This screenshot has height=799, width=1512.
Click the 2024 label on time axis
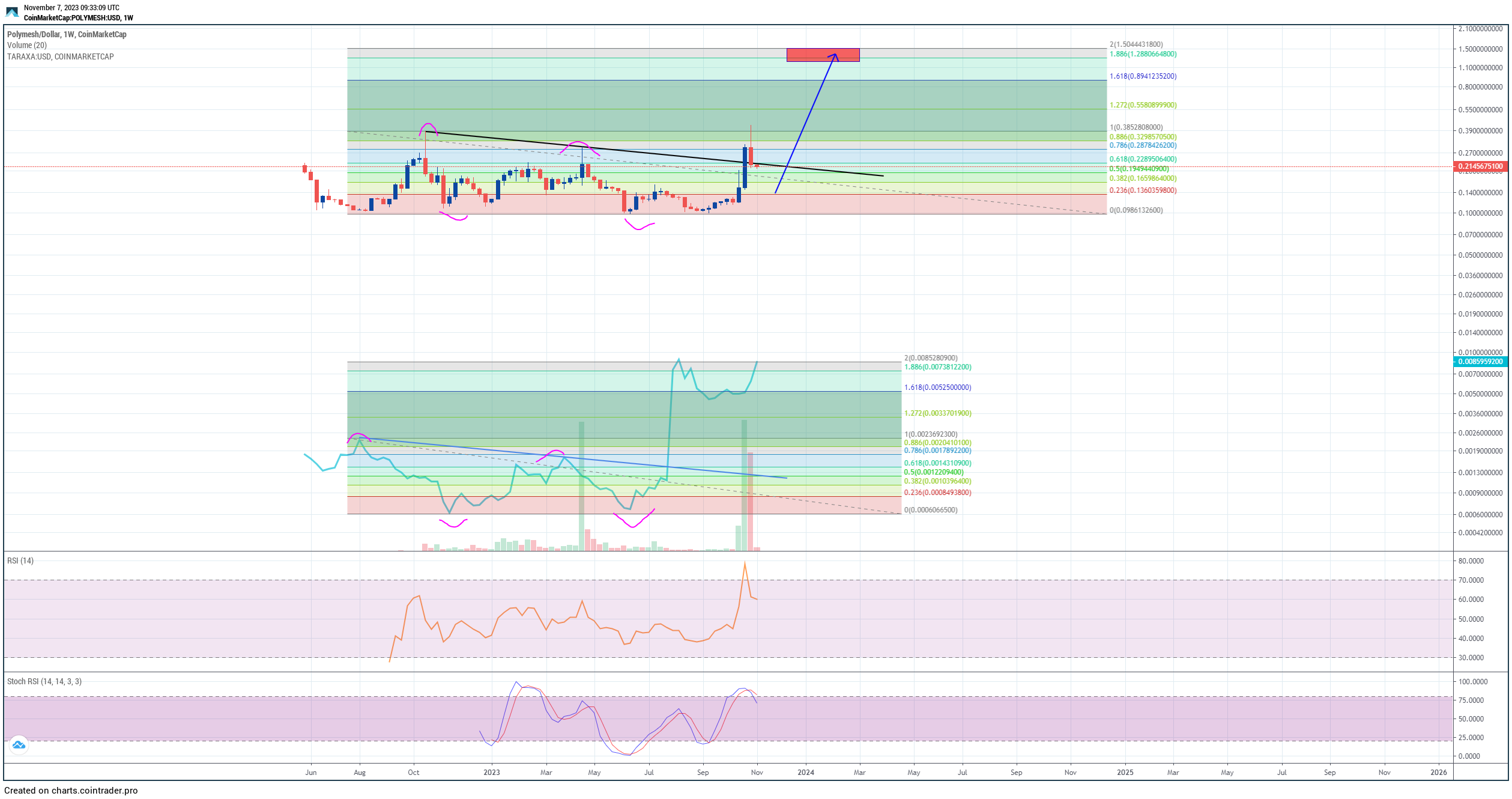(x=805, y=773)
